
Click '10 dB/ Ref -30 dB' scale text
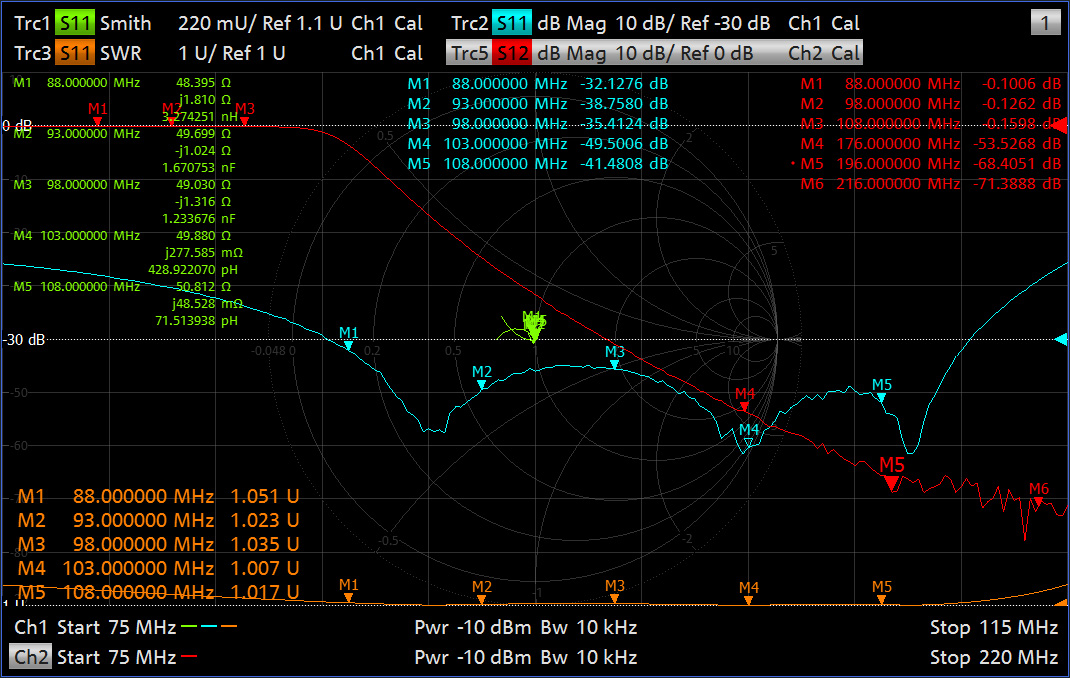[x=693, y=23]
